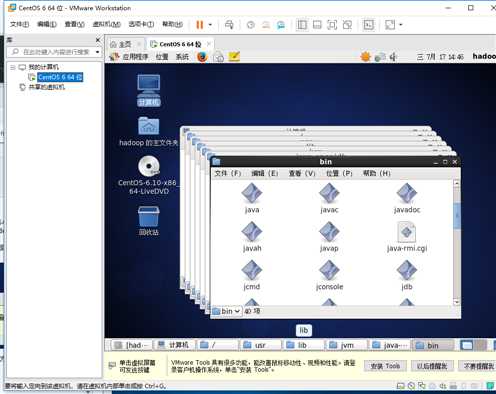Screen dimensions: 496x394
Task: Select the javadoc file icon
Action: (x=407, y=198)
